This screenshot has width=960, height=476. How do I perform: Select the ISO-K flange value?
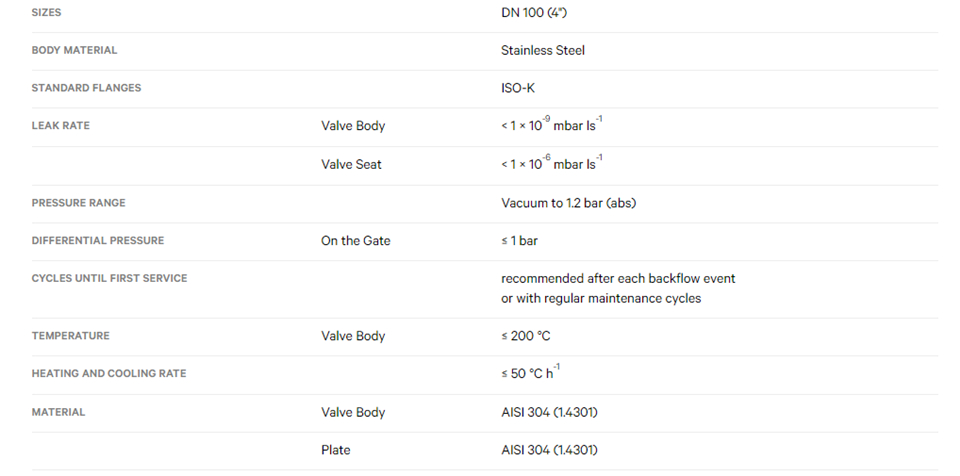(x=518, y=88)
